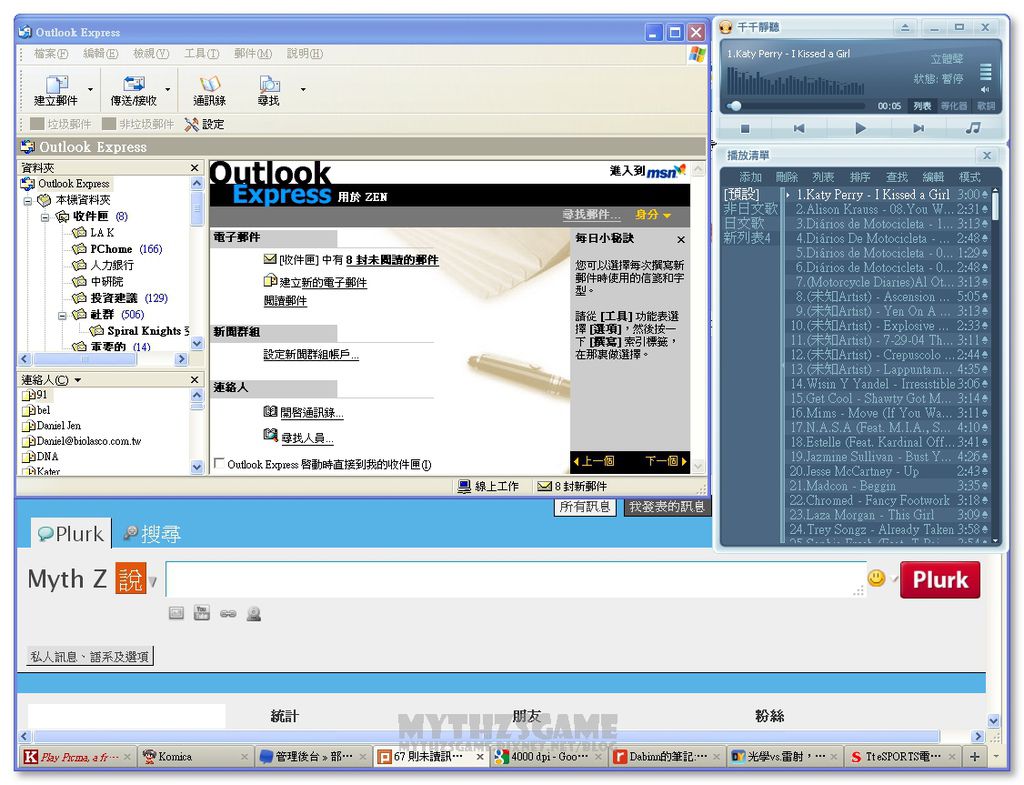Switch to the Komica browser tab
1024x785 pixels.
(196, 756)
